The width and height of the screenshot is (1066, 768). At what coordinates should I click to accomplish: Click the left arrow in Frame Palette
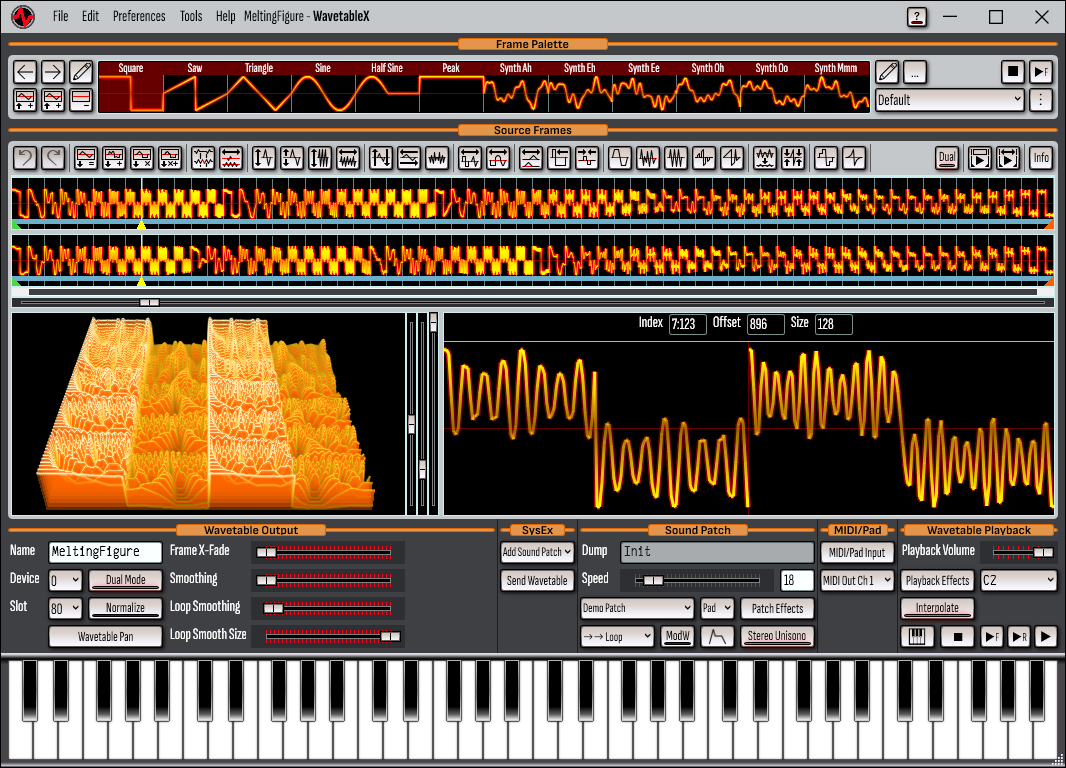pos(25,72)
